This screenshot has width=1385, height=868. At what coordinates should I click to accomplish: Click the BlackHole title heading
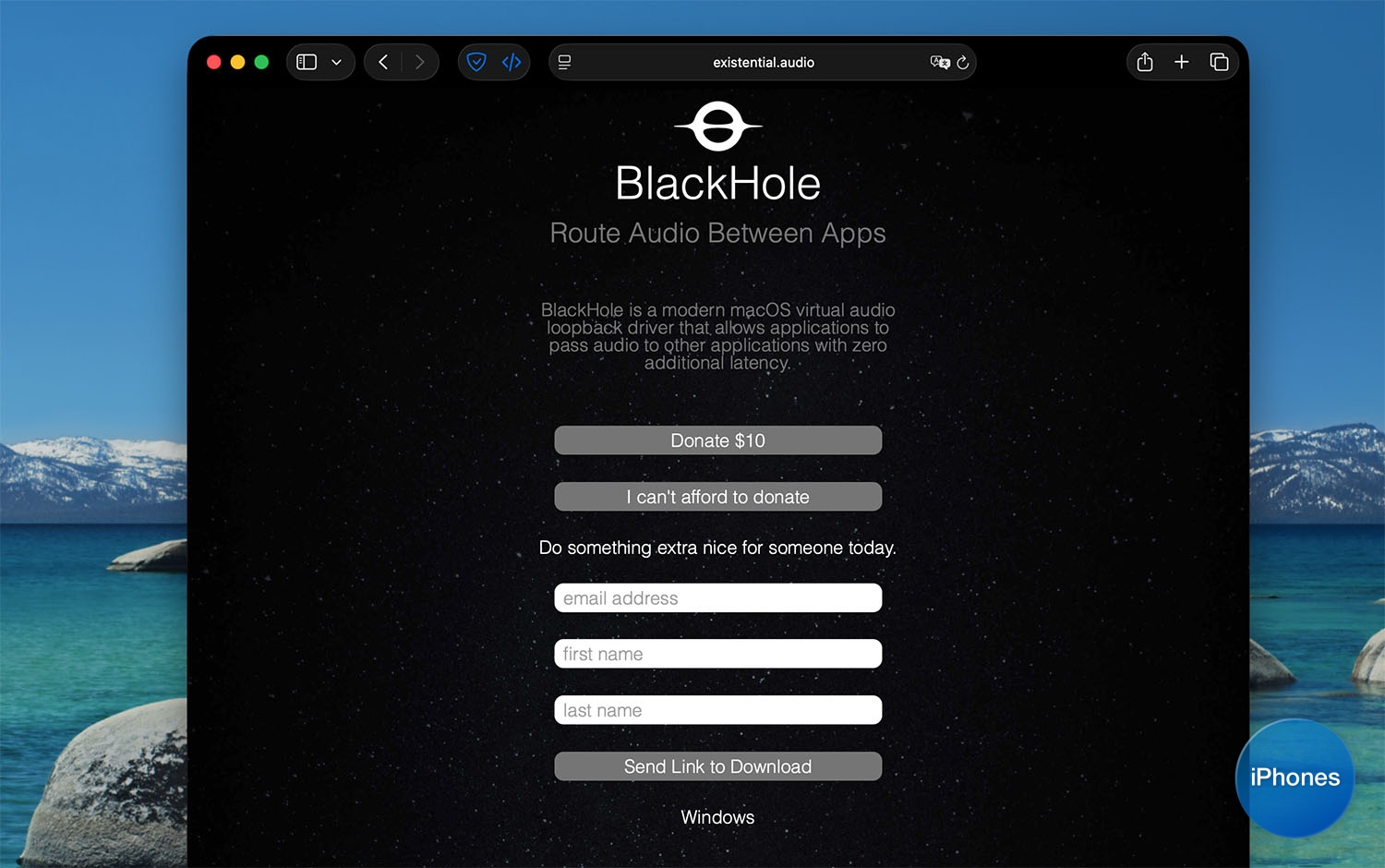pos(718,183)
